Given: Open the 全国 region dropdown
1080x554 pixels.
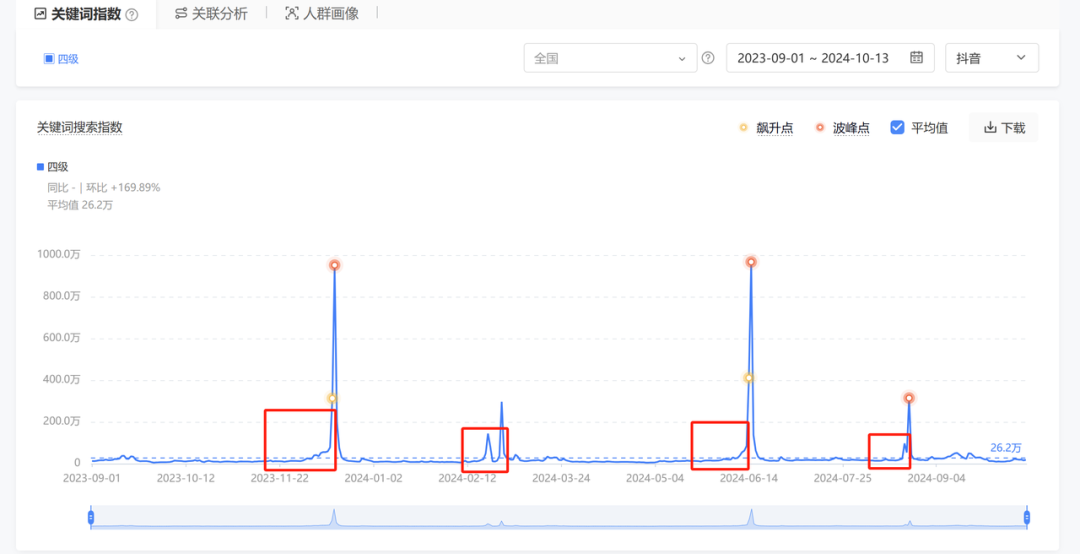Looking at the screenshot, I should point(610,58).
